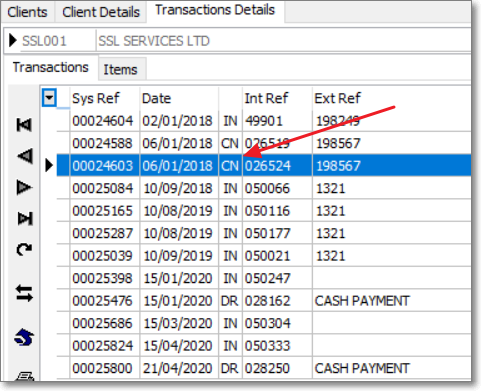Sort by the Ext Ref column header

coord(392,98)
